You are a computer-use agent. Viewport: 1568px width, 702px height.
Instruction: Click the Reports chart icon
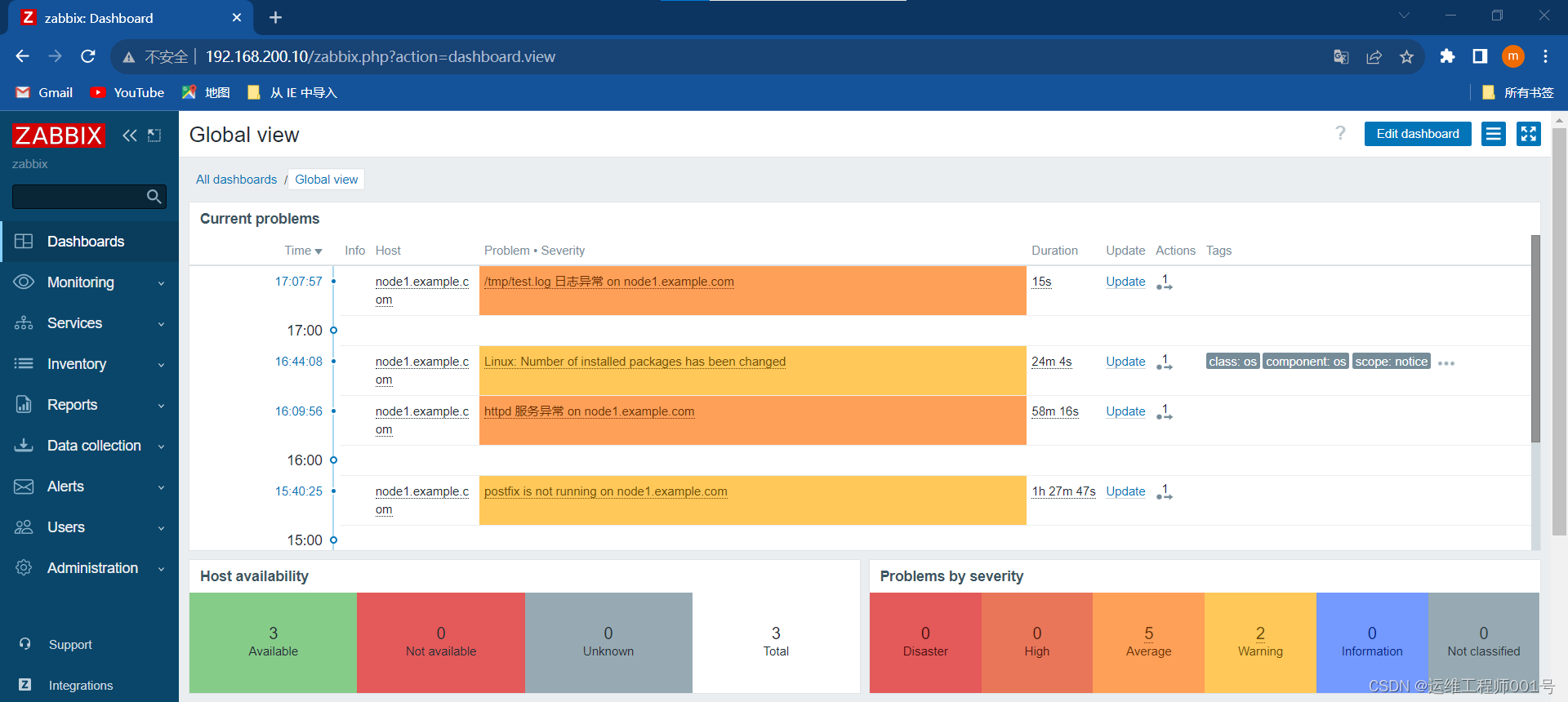coord(24,405)
